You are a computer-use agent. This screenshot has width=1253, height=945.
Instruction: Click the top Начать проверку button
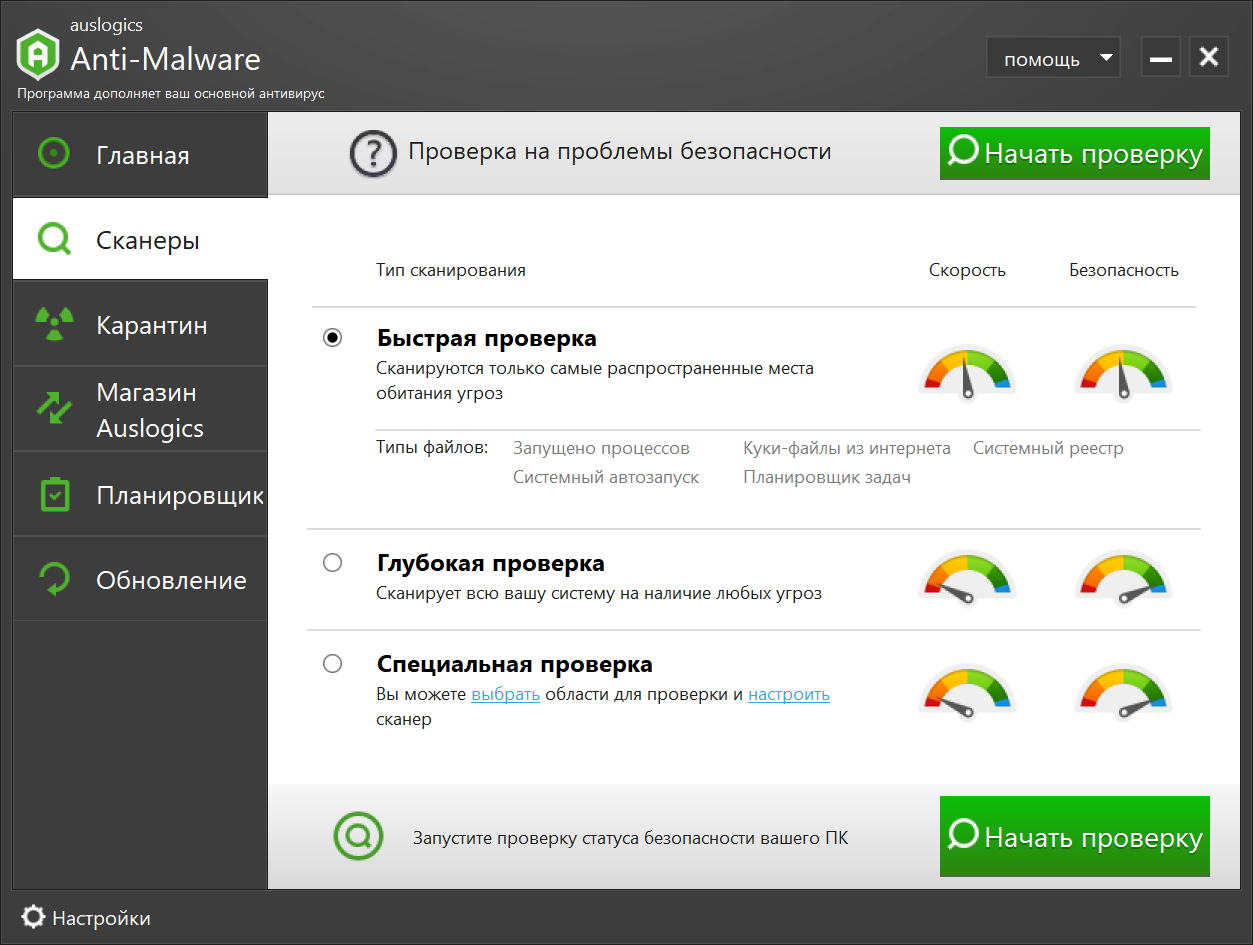(1075, 153)
